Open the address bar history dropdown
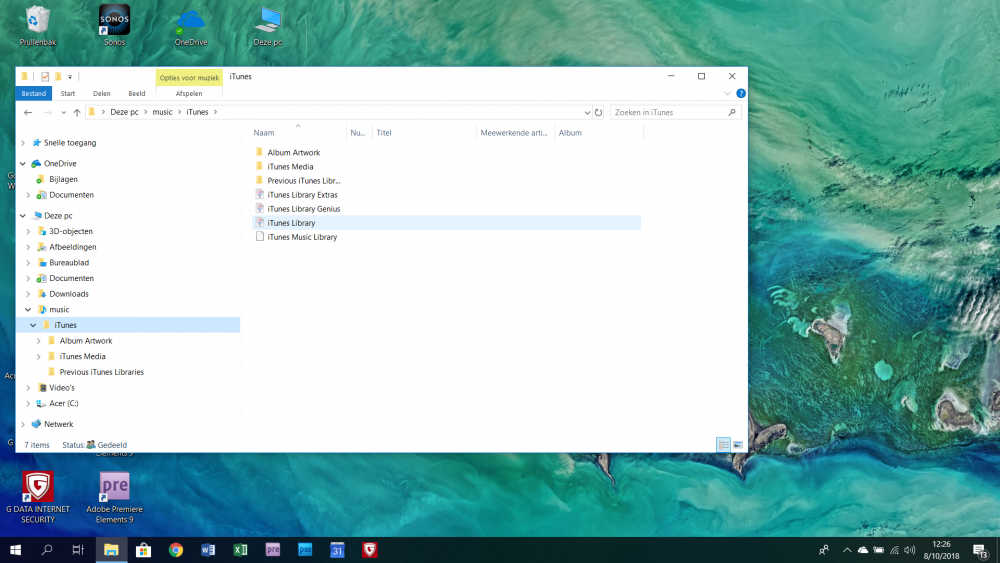 [587, 113]
